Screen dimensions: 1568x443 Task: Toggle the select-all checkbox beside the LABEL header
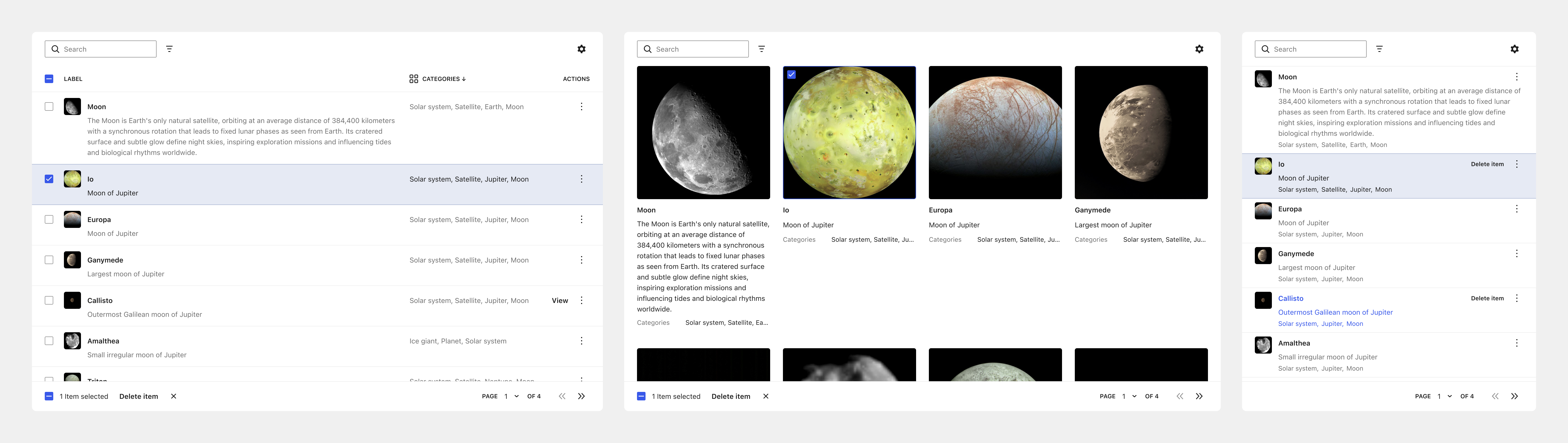click(x=49, y=79)
